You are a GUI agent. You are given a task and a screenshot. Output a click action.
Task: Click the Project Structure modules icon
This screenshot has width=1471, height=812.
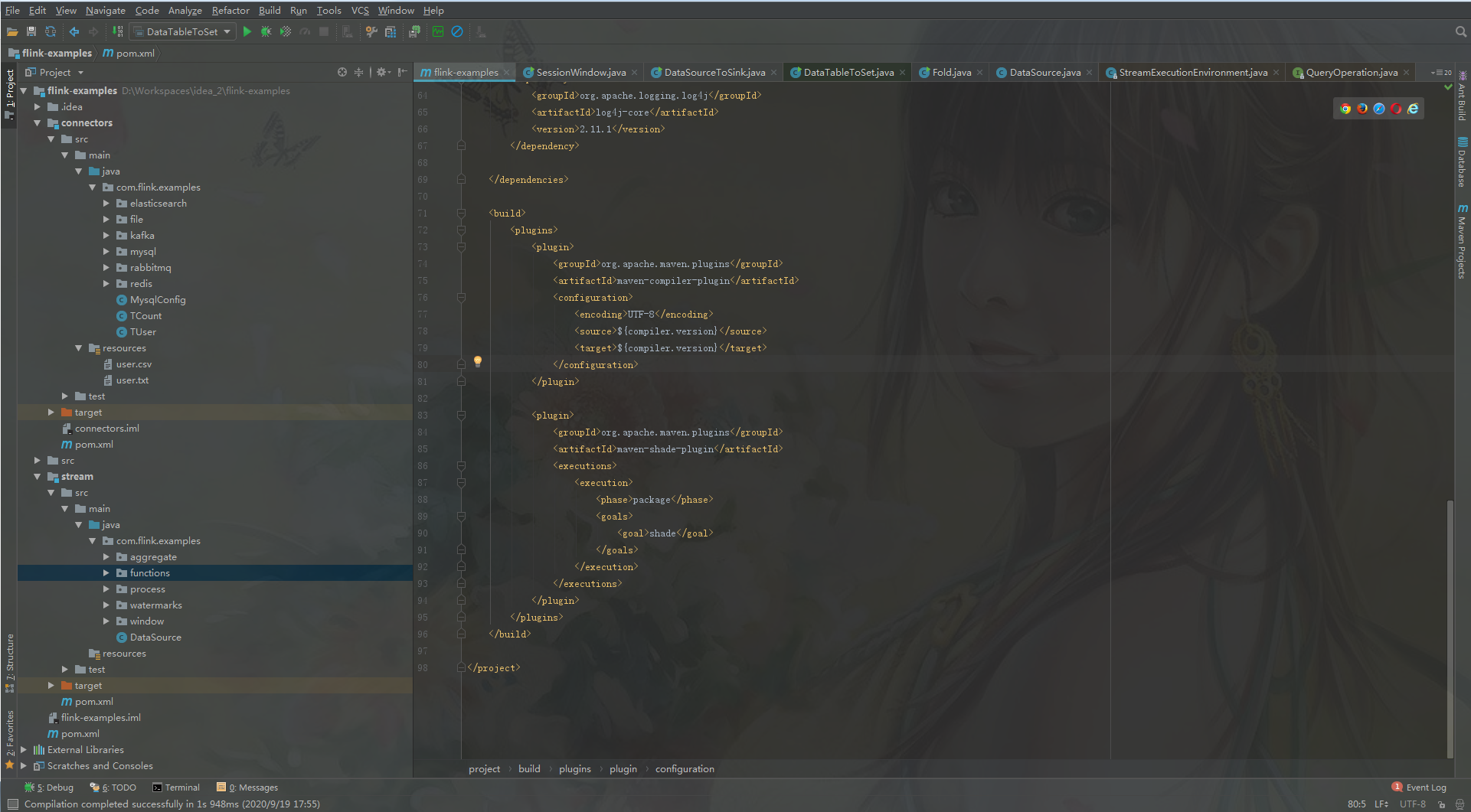[x=391, y=31]
